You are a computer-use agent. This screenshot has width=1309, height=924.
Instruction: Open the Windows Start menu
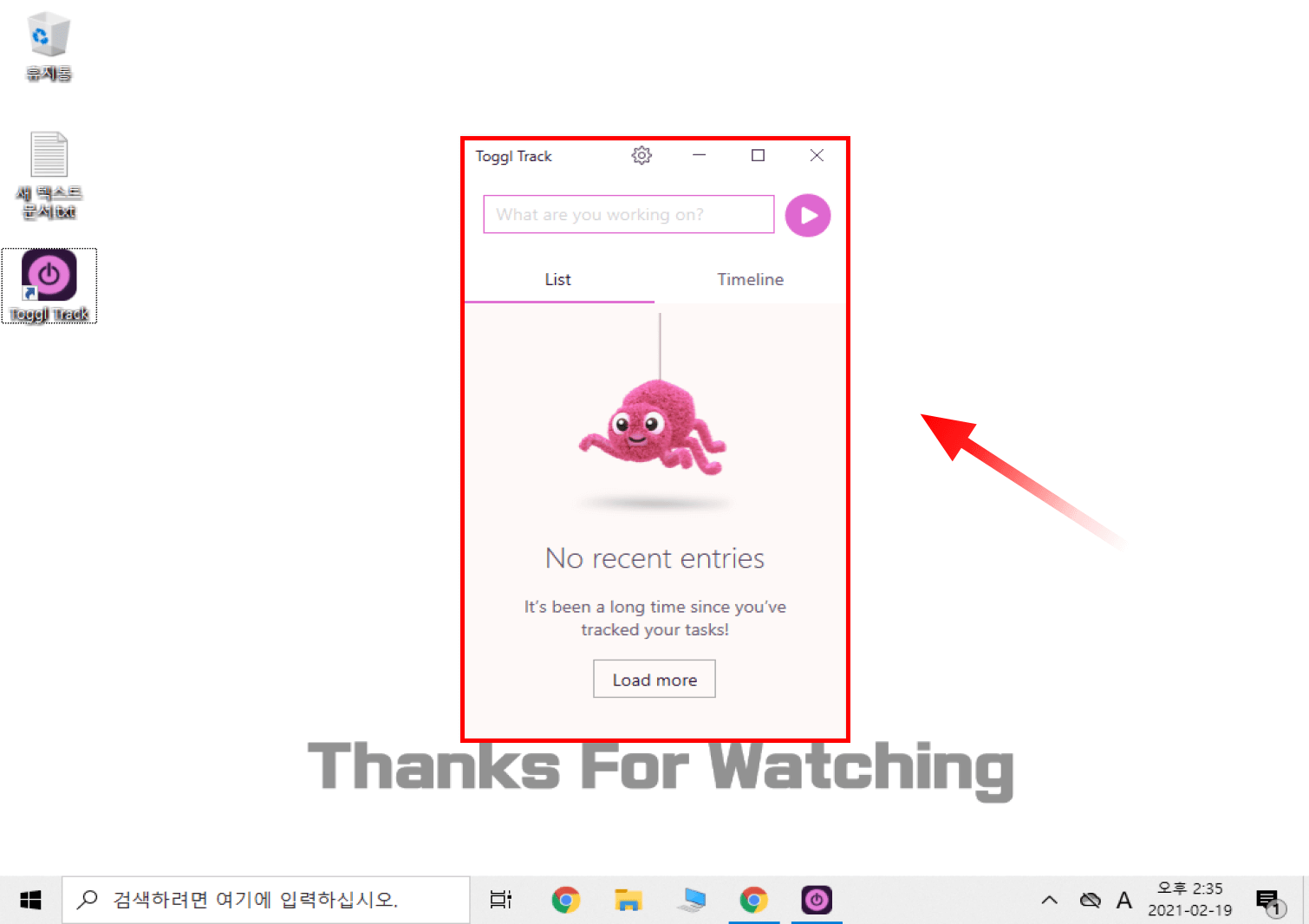click(x=30, y=901)
